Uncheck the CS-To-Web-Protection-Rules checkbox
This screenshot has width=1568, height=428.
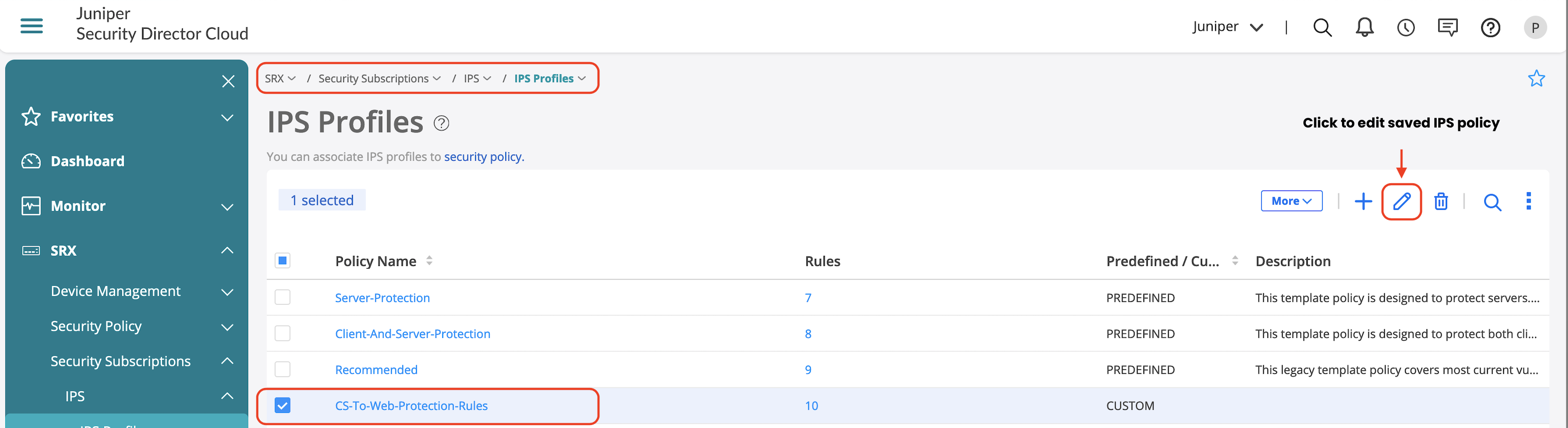pos(283,406)
